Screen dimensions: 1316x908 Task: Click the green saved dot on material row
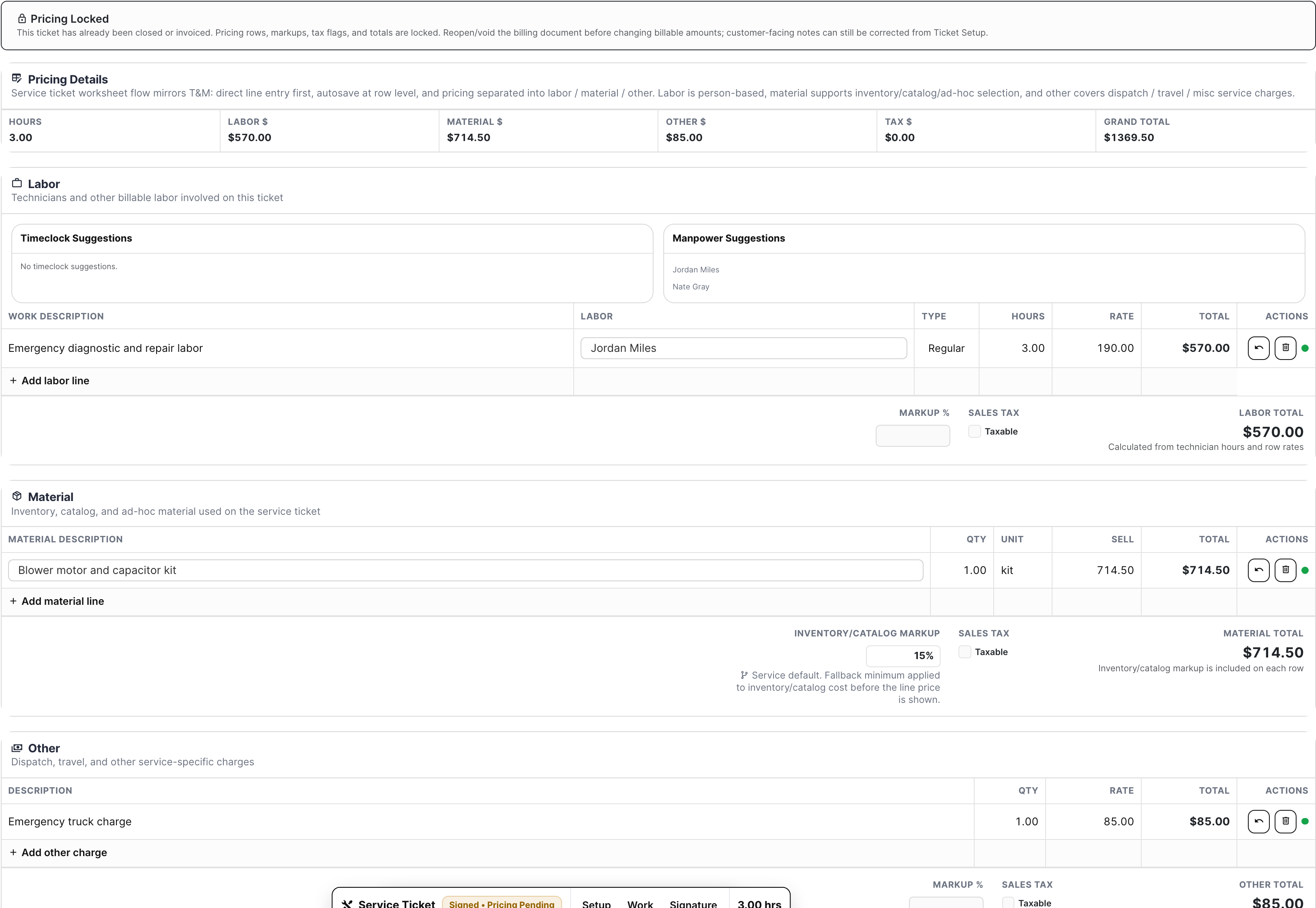(x=1305, y=570)
